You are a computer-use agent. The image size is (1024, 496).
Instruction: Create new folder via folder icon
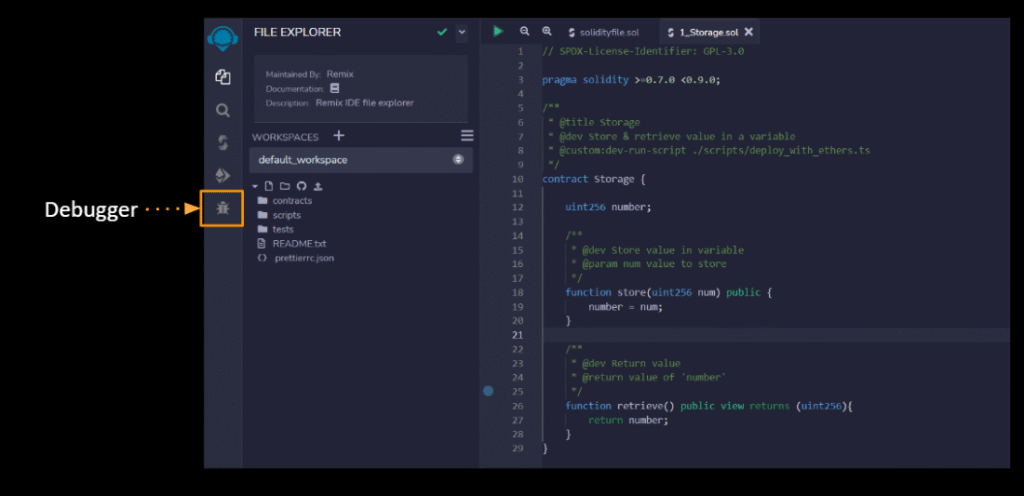point(285,187)
